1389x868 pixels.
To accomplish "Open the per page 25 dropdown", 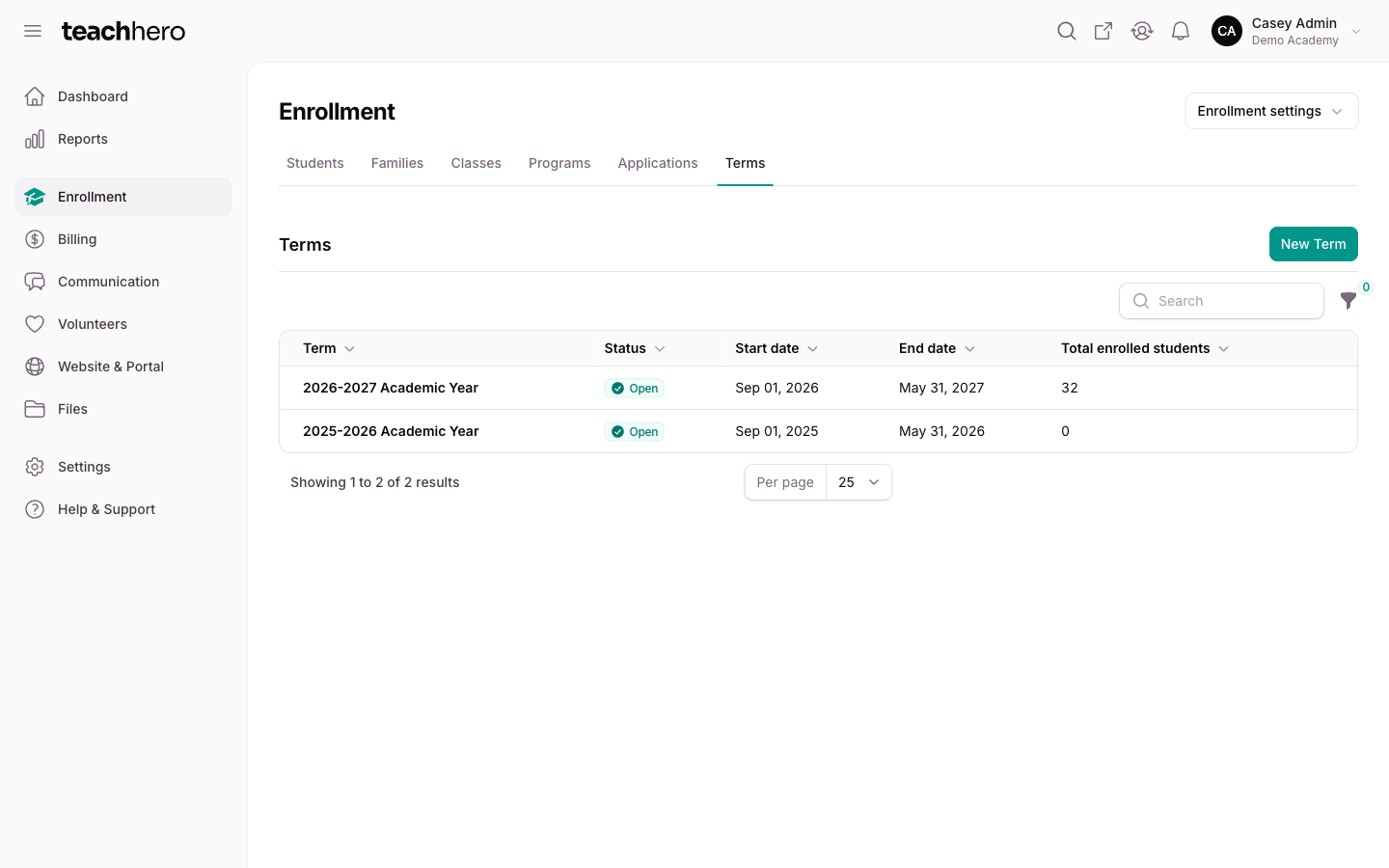I will [x=858, y=482].
